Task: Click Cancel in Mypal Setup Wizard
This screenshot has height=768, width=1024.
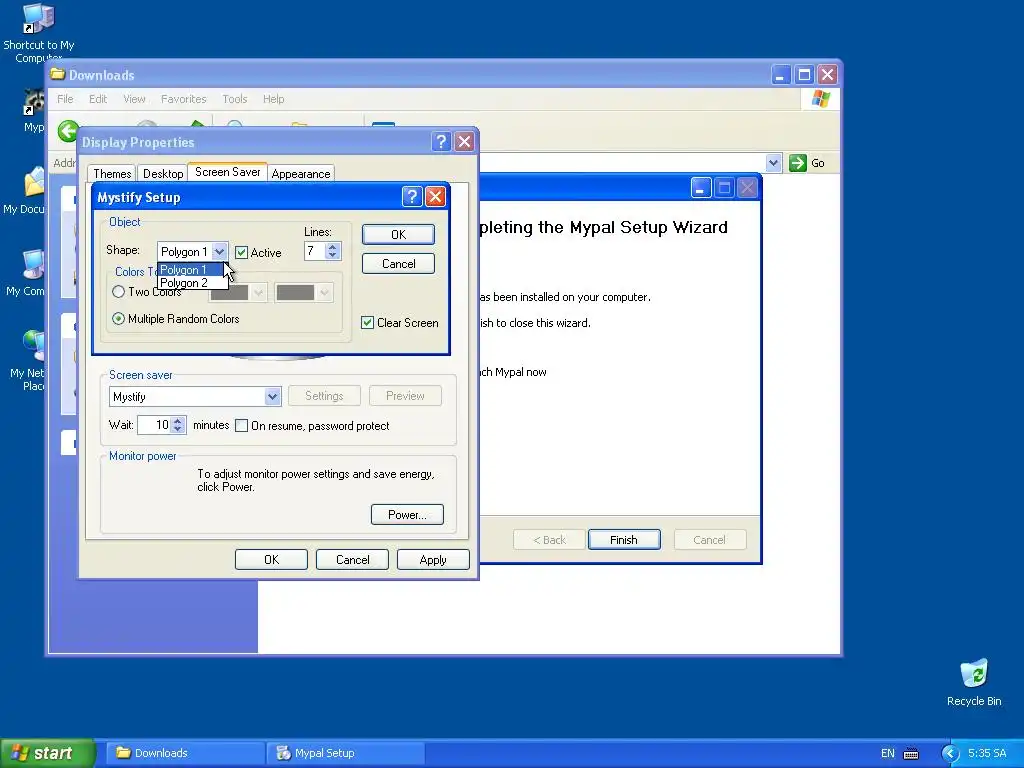Action: [x=709, y=539]
